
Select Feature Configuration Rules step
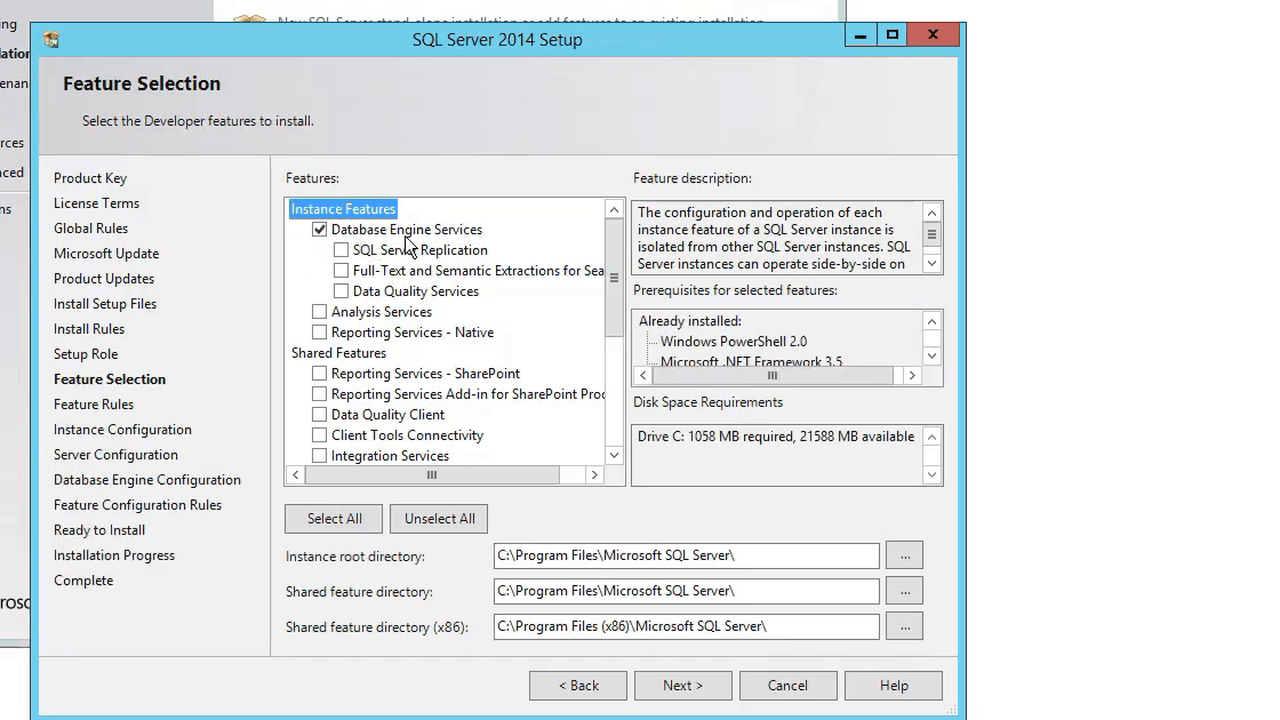pyautogui.click(x=138, y=505)
